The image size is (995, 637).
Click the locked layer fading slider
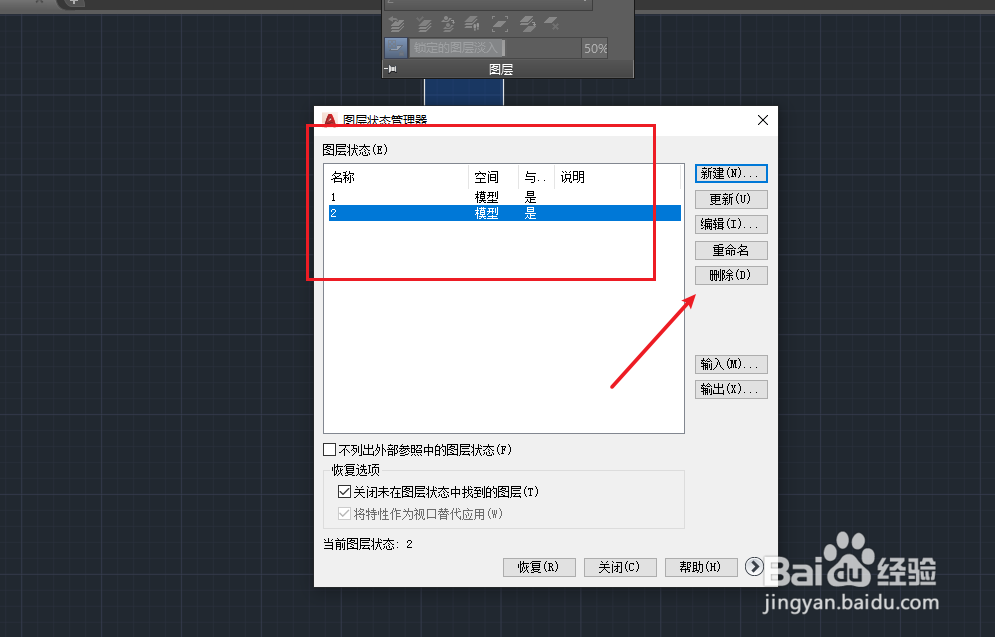(495, 48)
